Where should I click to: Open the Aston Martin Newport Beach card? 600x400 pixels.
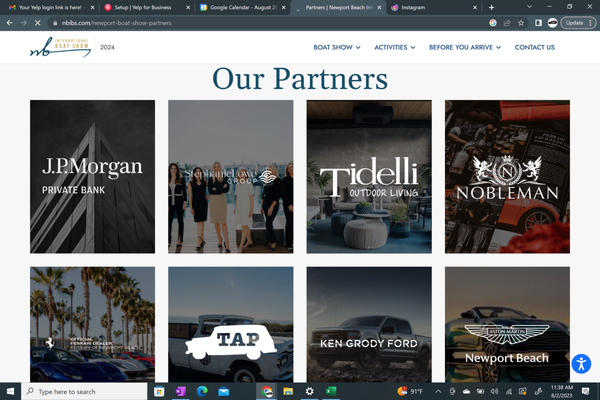pos(507,325)
